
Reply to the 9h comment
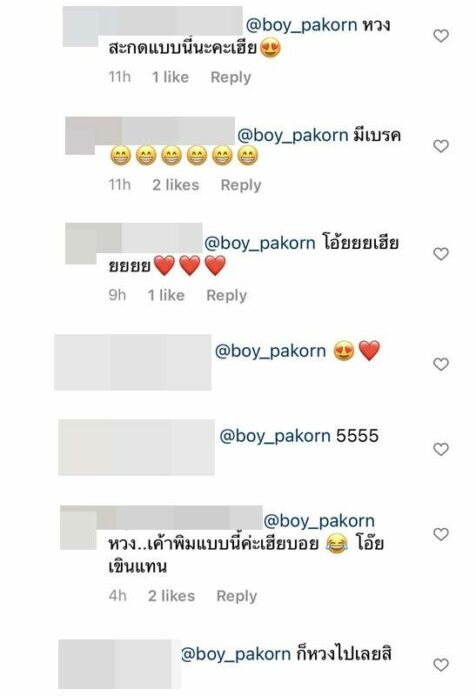pyautogui.click(x=226, y=295)
